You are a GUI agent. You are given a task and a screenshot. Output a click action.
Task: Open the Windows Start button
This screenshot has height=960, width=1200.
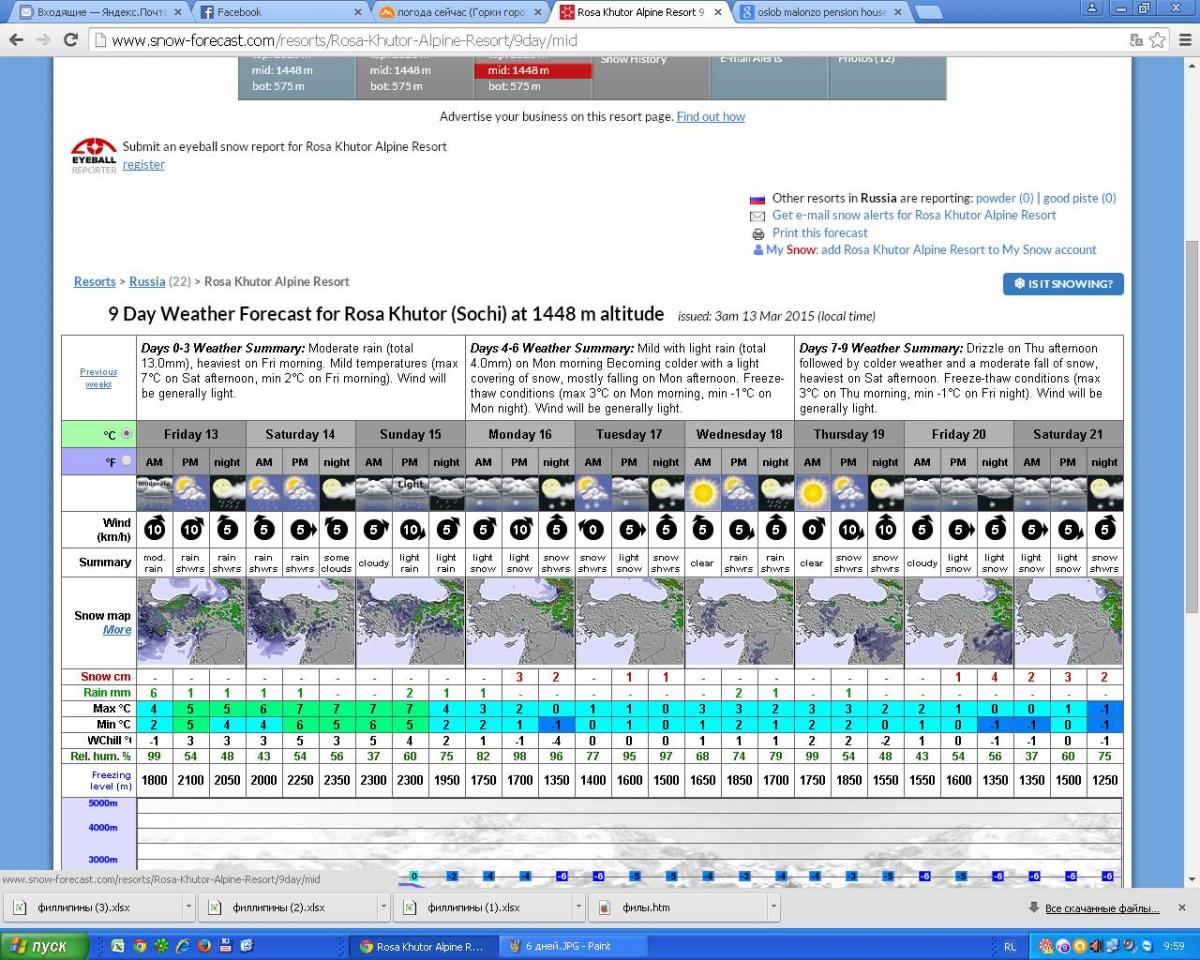pyautogui.click(x=42, y=946)
